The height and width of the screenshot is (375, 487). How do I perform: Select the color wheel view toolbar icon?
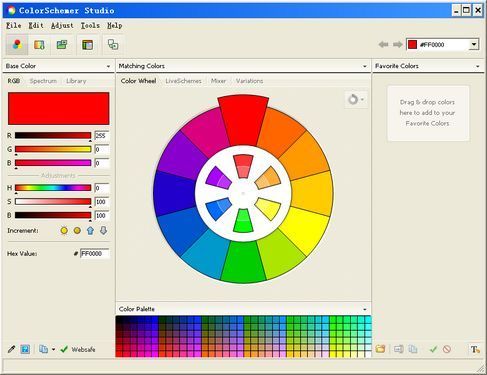tap(17, 45)
